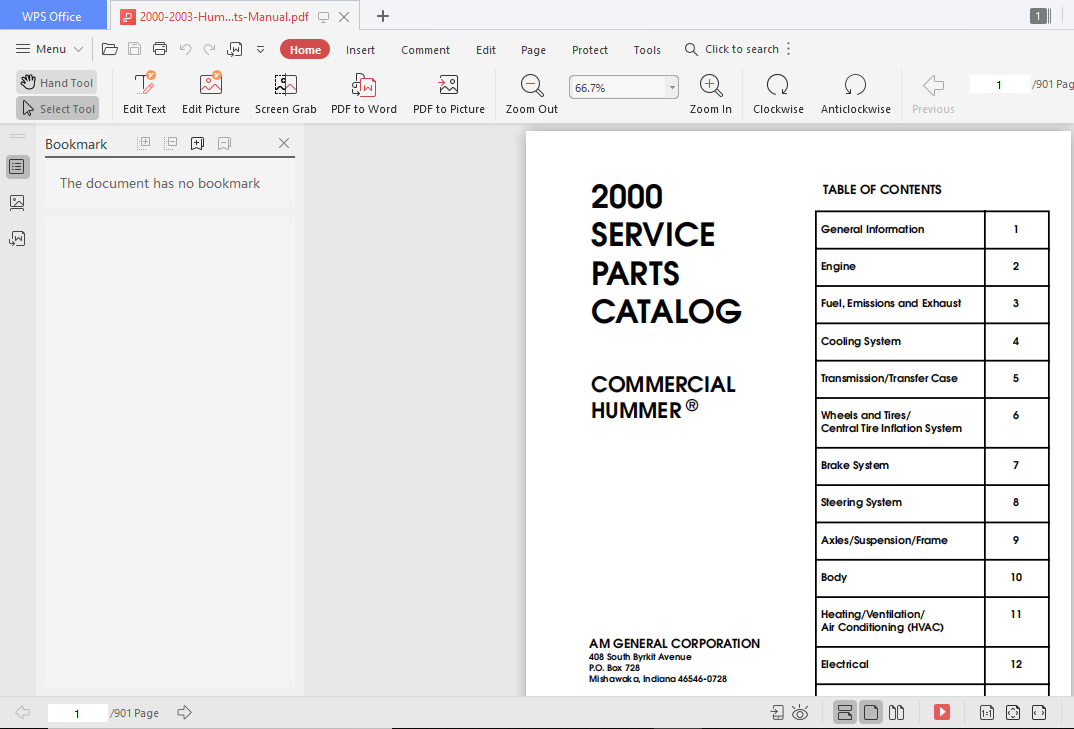Click the sidebar convert-to-Word icon
The width and height of the screenshot is (1074, 729).
[x=17, y=238]
